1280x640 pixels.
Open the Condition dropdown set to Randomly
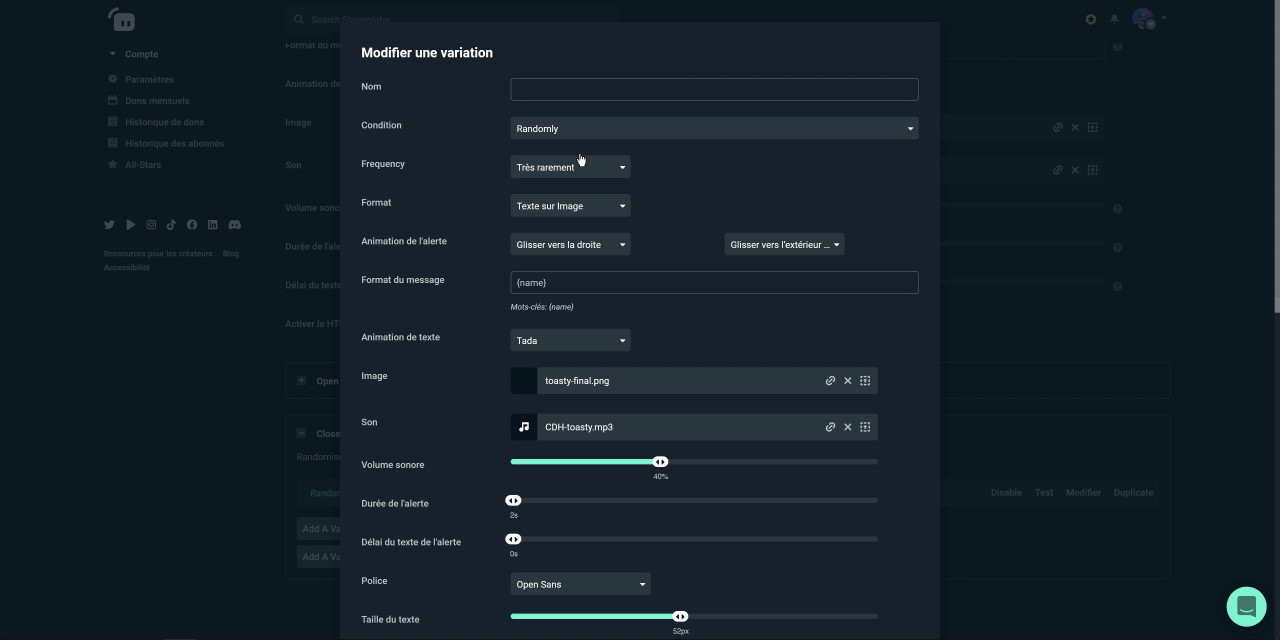(714, 129)
